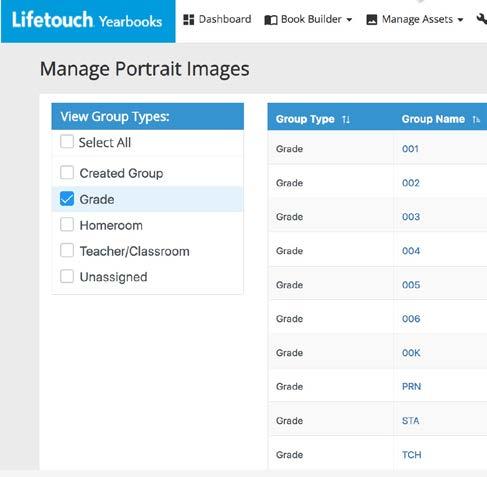This screenshot has width=487, height=477.
Task: Sort by Group Name column arrows
Action: pos(476,119)
